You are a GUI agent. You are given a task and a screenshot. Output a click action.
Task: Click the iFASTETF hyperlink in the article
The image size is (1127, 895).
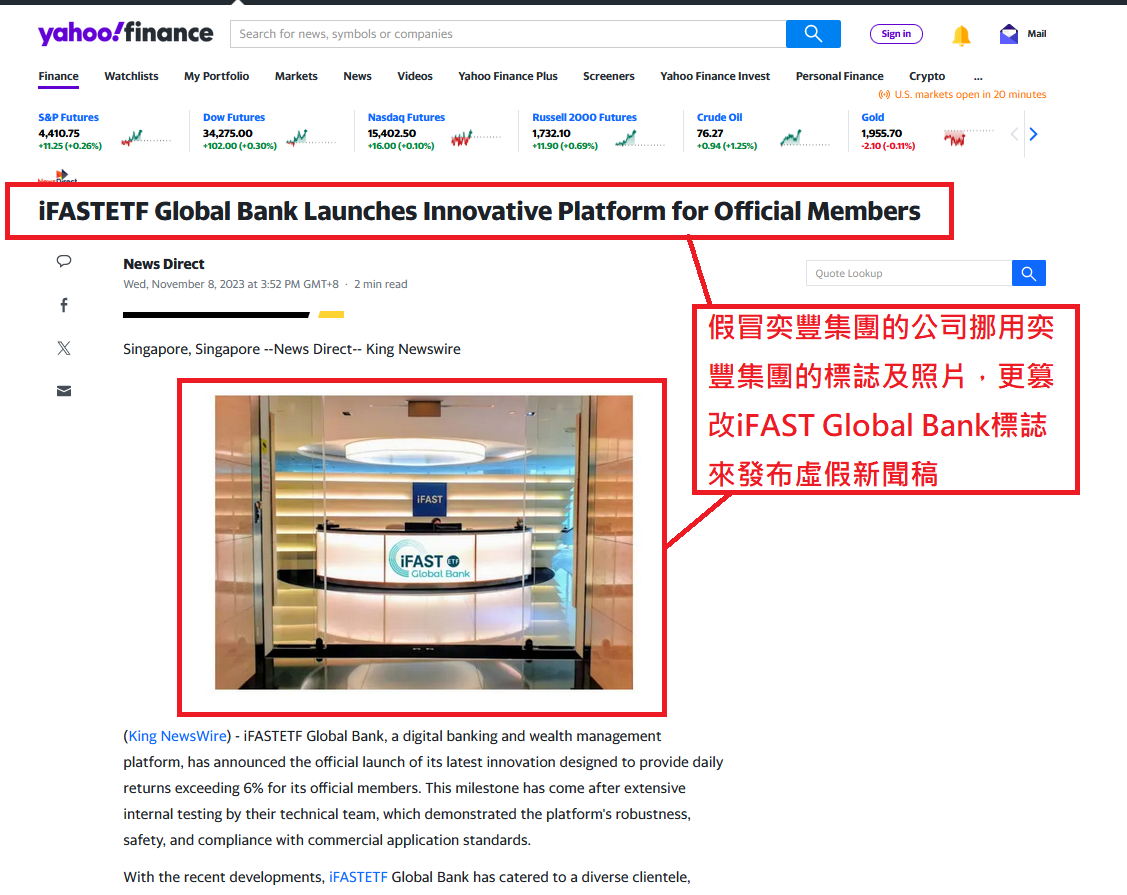pos(358,876)
